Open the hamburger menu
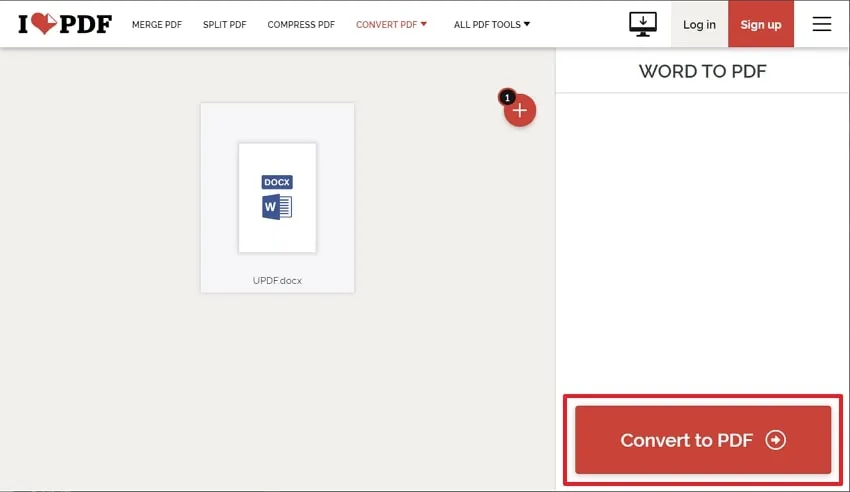Screen dimensions: 850x492 click(x=822, y=24)
